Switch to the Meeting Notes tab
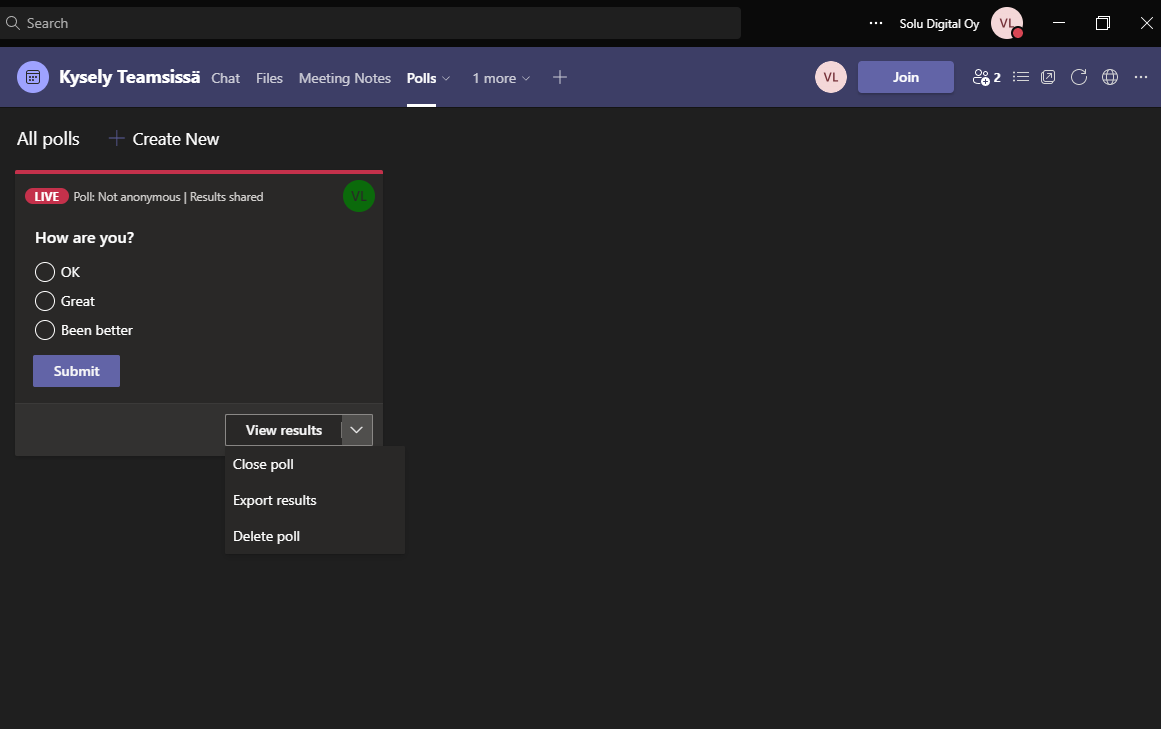1161x729 pixels. pos(344,78)
